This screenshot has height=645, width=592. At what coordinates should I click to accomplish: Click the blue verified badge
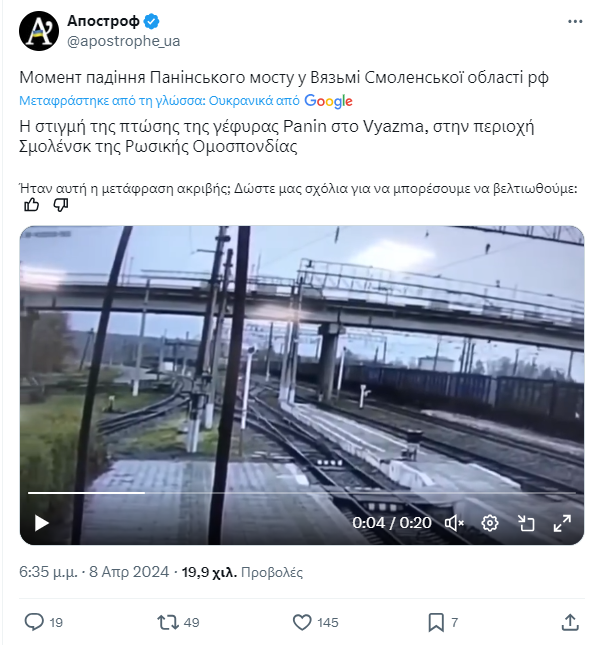click(x=151, y=21)
